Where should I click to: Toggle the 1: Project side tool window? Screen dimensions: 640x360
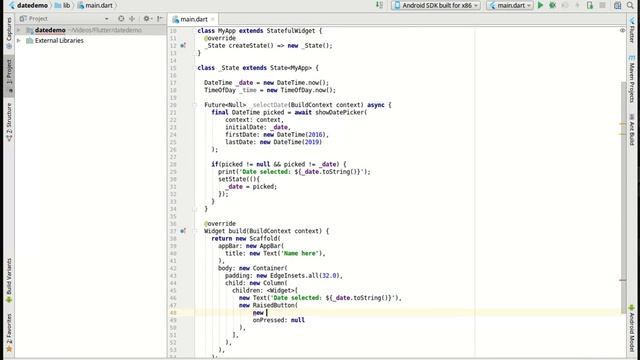(x=9, y=76)
